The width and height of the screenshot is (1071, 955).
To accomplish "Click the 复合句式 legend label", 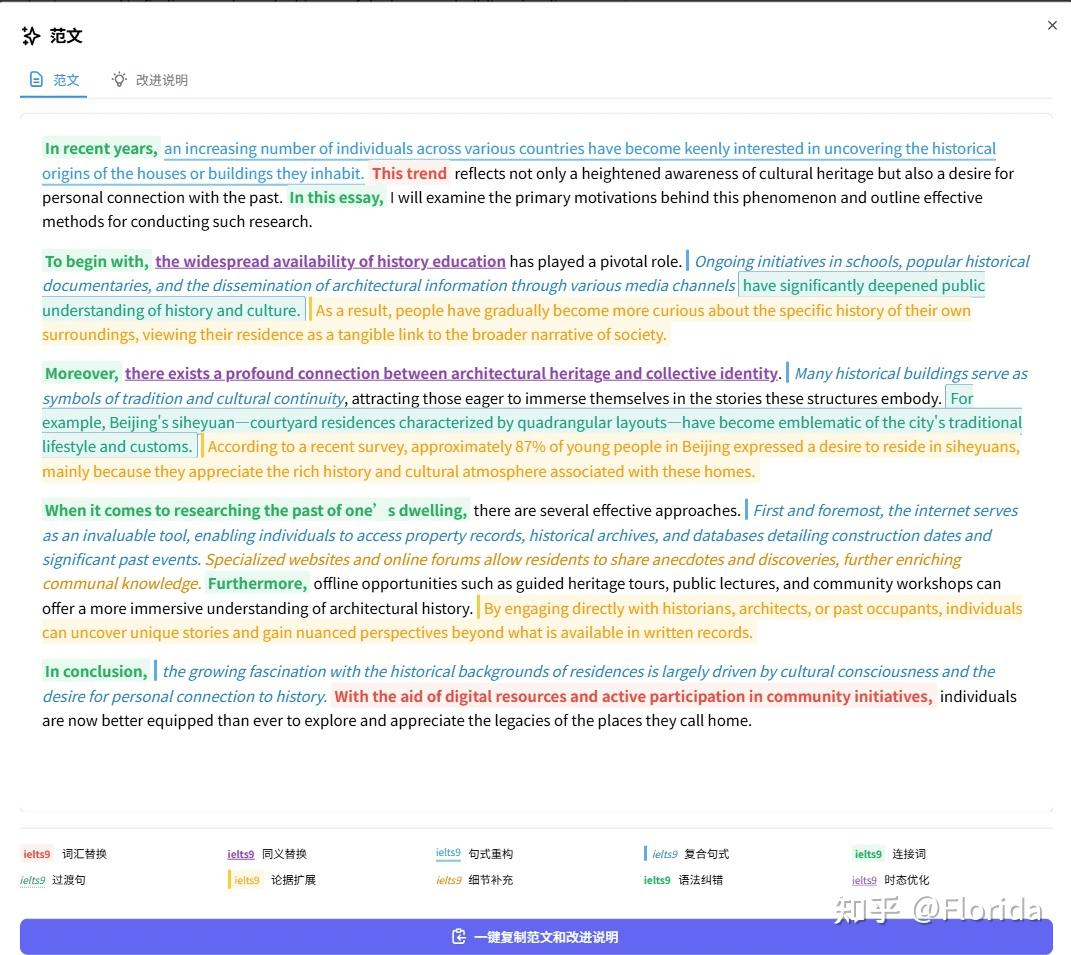I will (706, 854).
